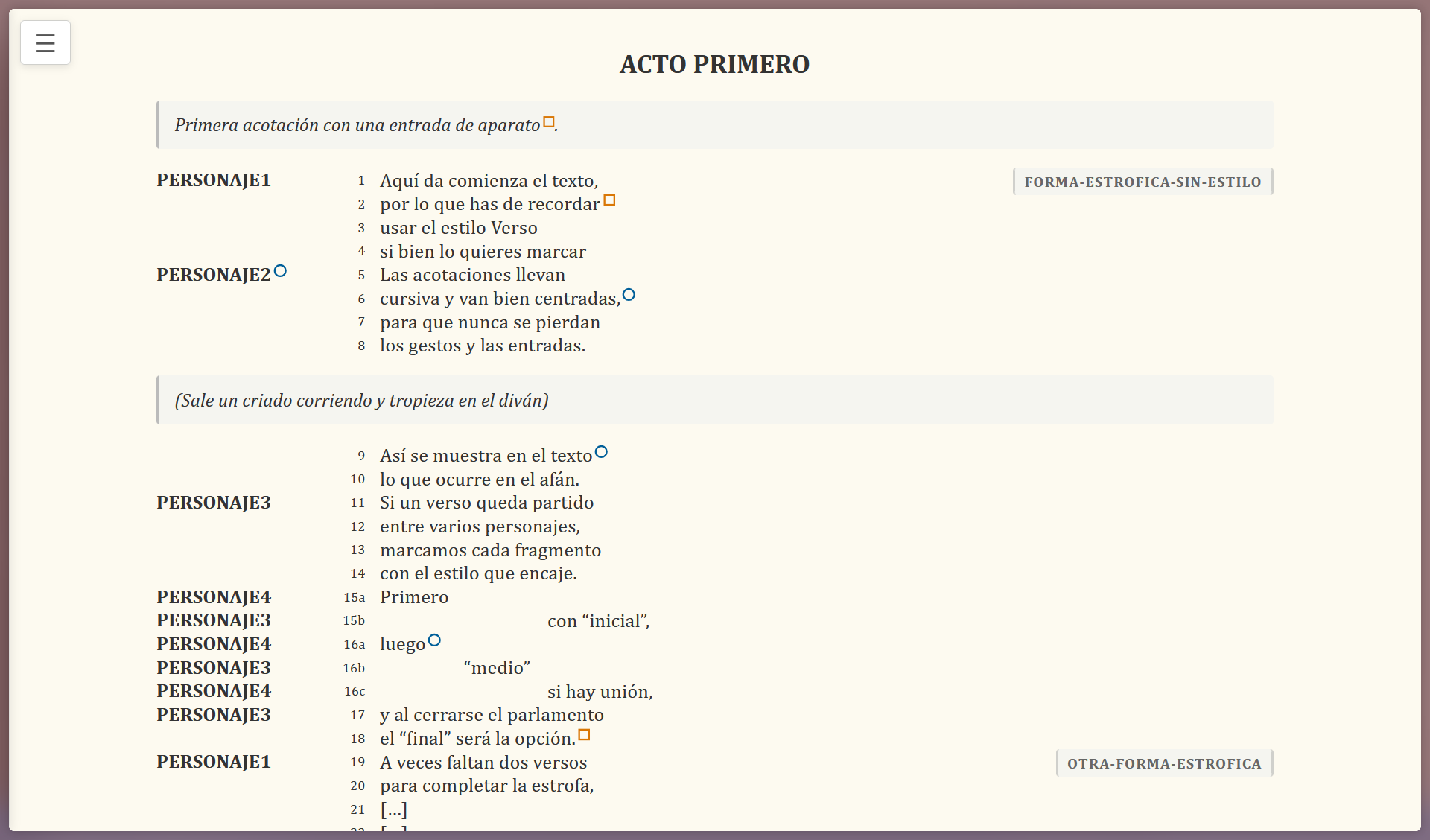Click the square marker after "recordar"
Screen dimensions: 1430x840
click(611, 200)
